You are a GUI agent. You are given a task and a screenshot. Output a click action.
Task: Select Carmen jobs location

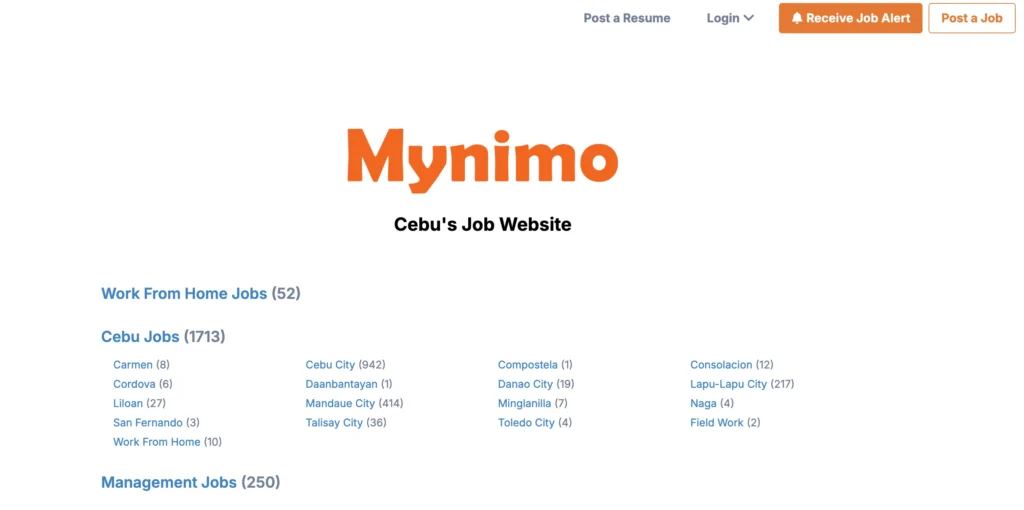point(133,364)
